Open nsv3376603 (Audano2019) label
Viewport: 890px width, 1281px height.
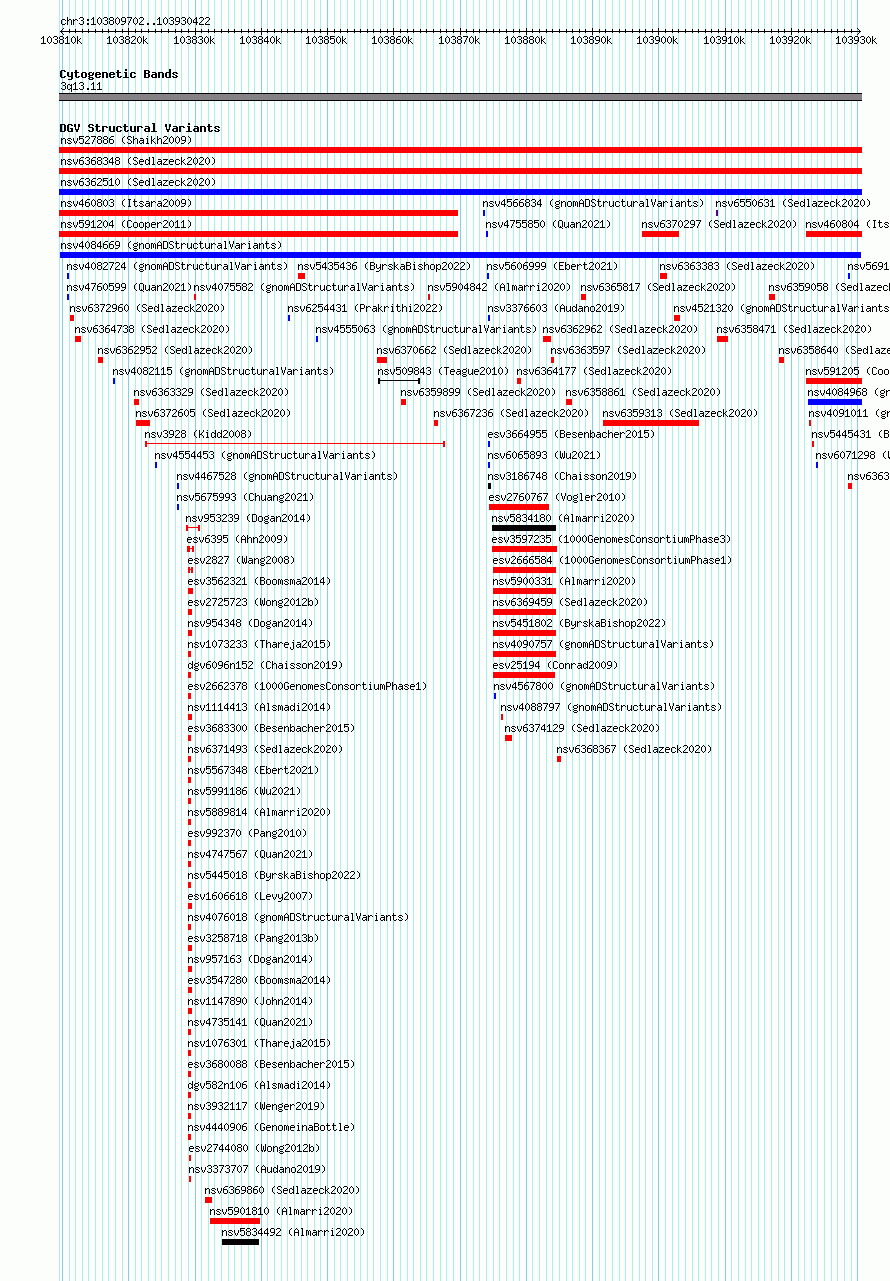coord(556,308)
